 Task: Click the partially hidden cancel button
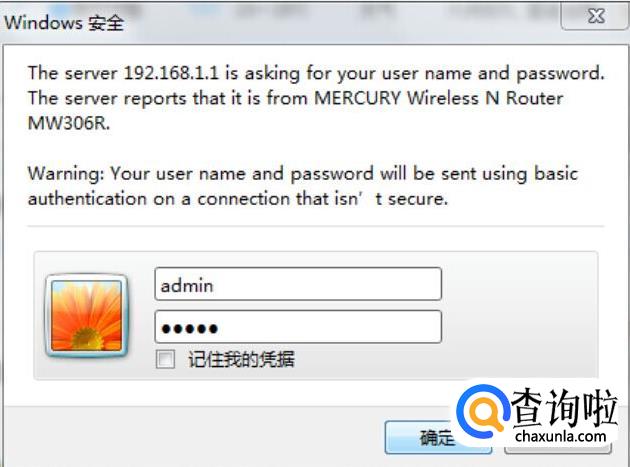coord(558,448)
